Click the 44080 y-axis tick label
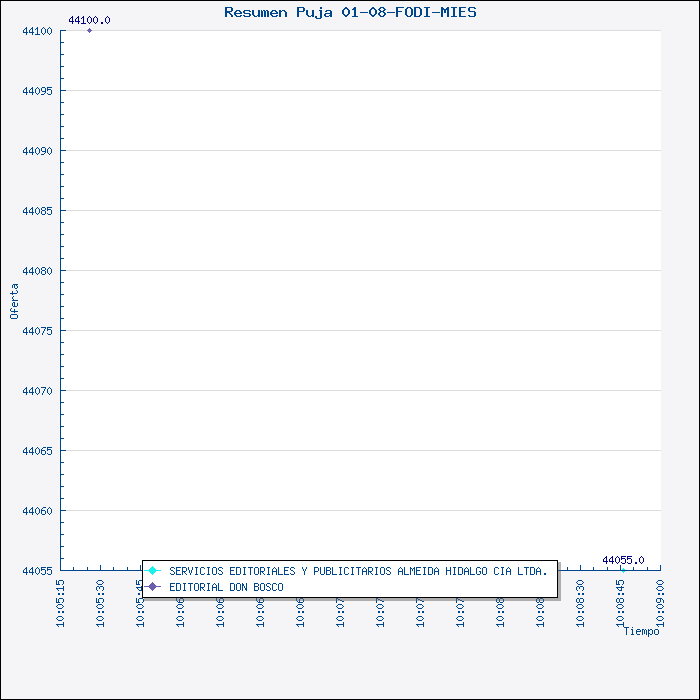700x700 pixels. click(x=37, y=271)
